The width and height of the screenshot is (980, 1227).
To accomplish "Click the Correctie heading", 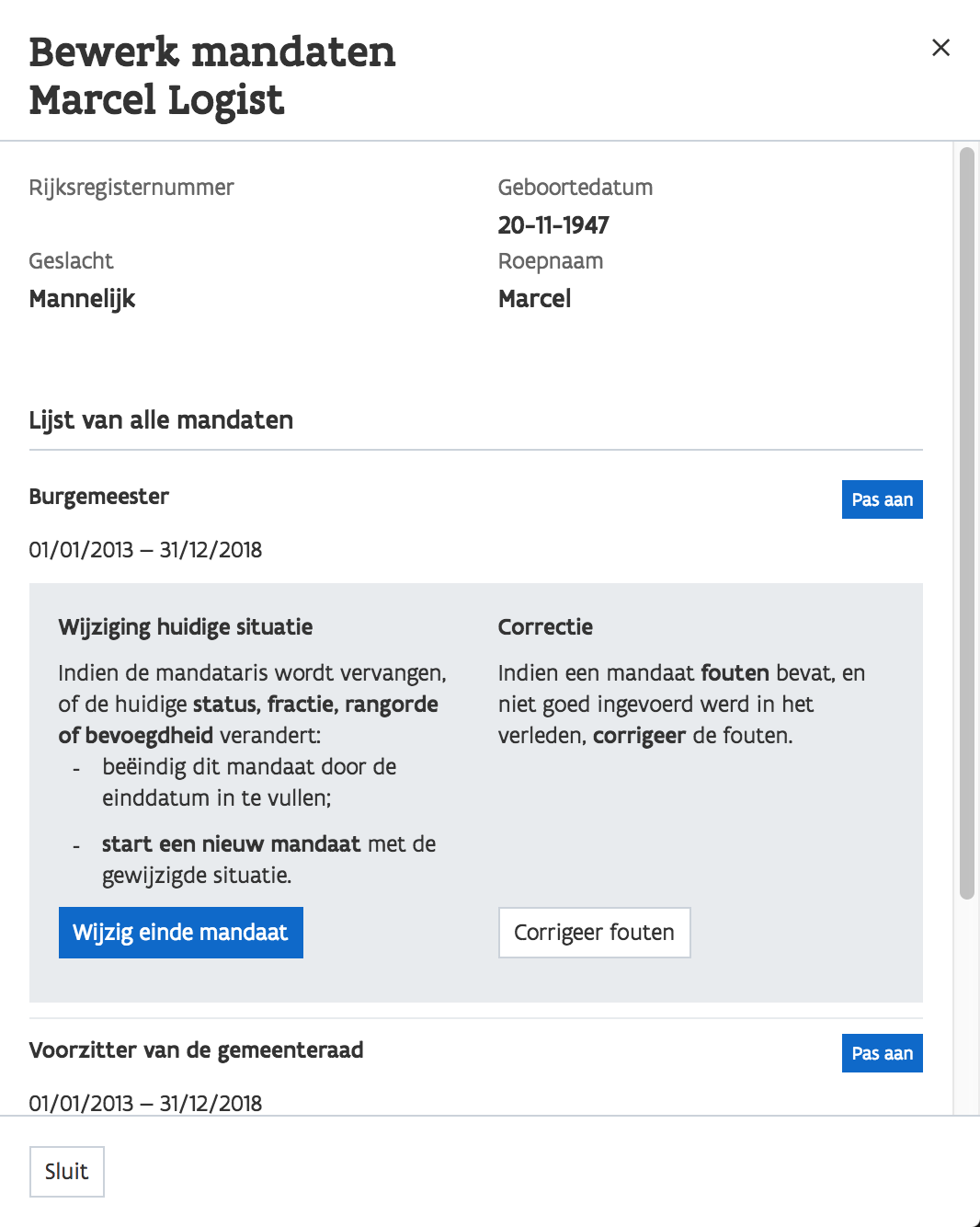I will point(545,627).
